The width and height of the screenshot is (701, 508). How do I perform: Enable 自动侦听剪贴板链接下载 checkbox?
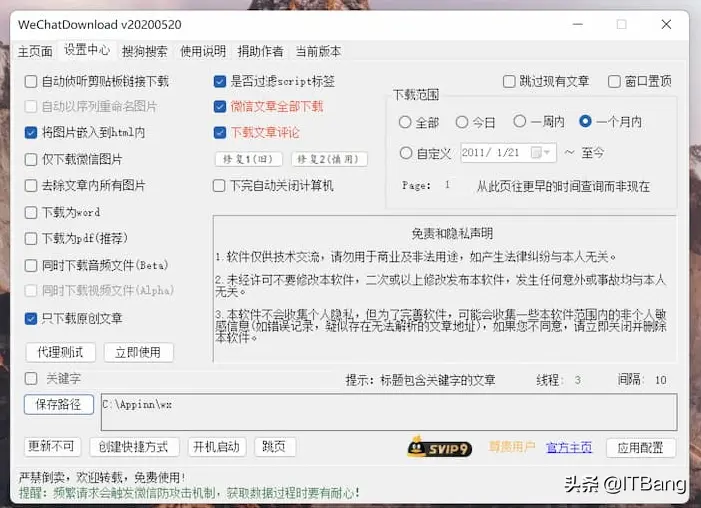32,81
